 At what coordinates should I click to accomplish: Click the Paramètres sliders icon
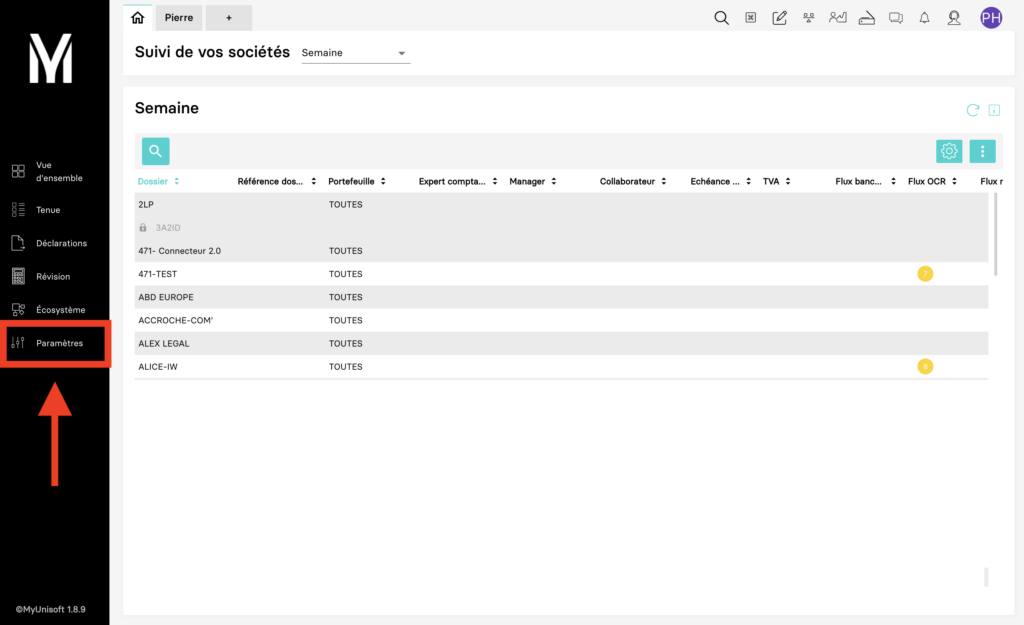tap(18, 343)
